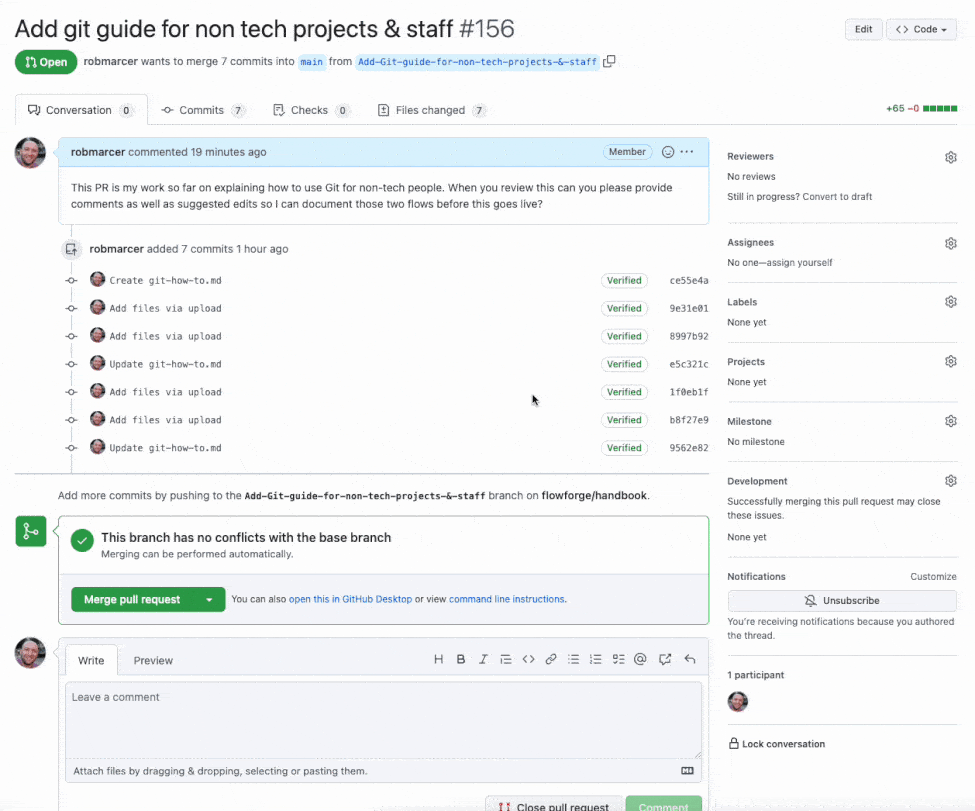Switch to the Files changed tab
This screenshot has height=811, width=975.
pyautogui.click(x=431, y=110)
